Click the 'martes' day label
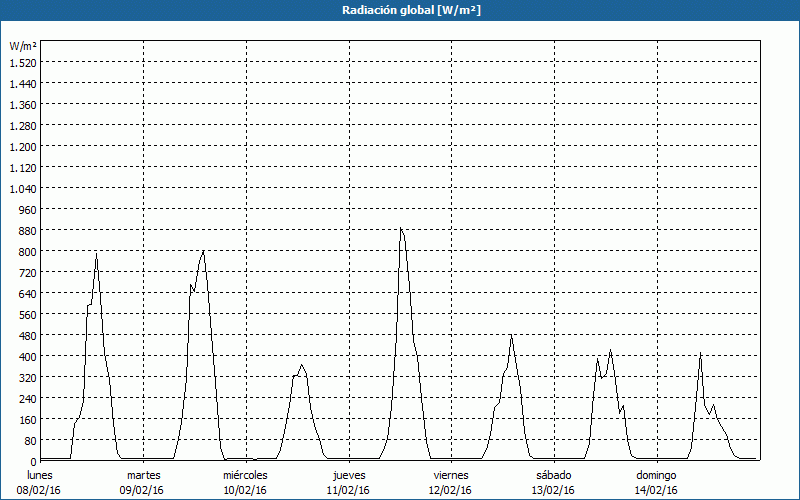The height and width of the screenshot is (500, 800). [x=143, y=475]
